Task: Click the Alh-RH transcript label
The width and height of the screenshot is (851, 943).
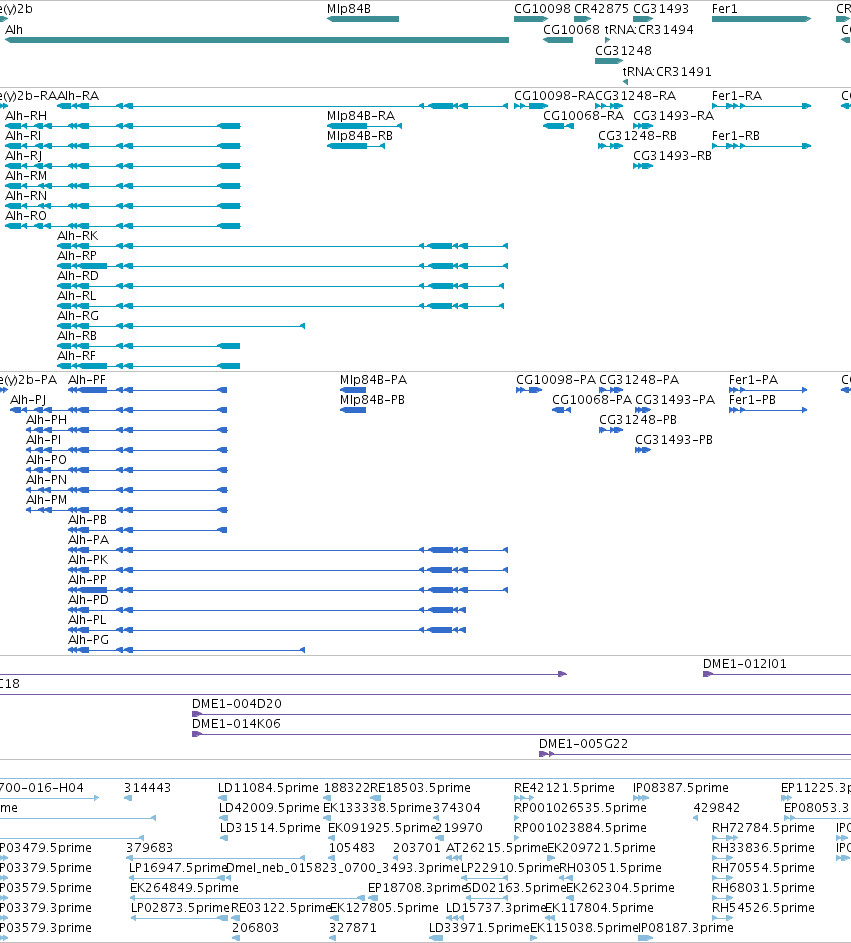Action: coord(26,115)
